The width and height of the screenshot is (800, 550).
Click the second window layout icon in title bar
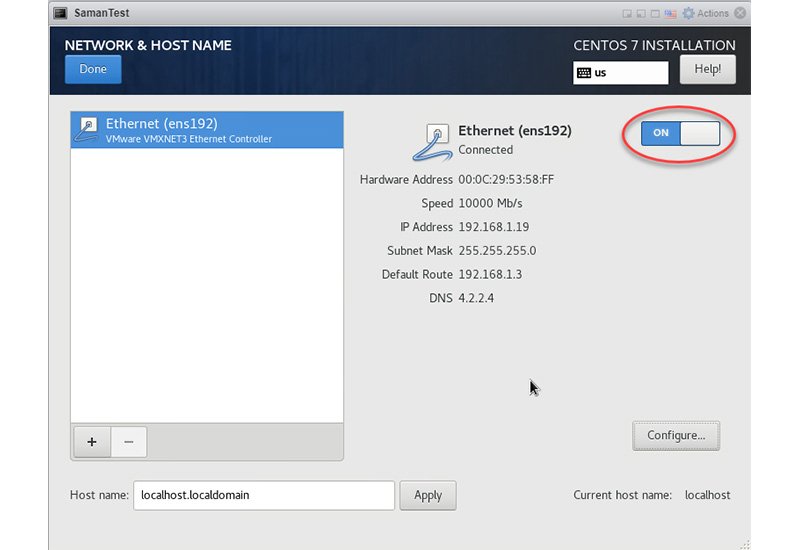point(641,13)
